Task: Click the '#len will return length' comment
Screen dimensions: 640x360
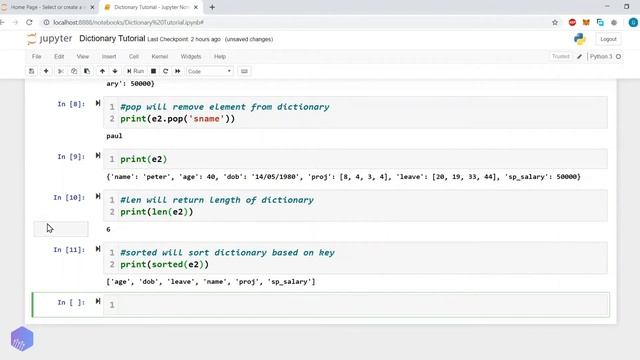Action: pos(217,200)
